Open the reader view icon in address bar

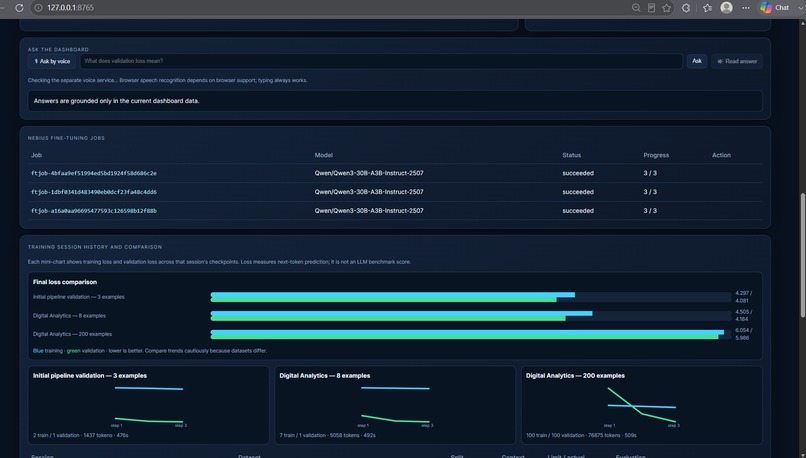pyautogui.click(x=651, y=8)
